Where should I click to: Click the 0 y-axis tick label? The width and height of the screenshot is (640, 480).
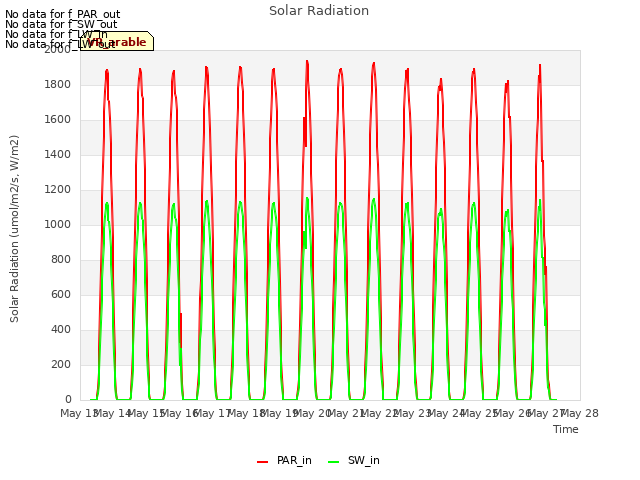pyautogui.click(x=68, y=400)
